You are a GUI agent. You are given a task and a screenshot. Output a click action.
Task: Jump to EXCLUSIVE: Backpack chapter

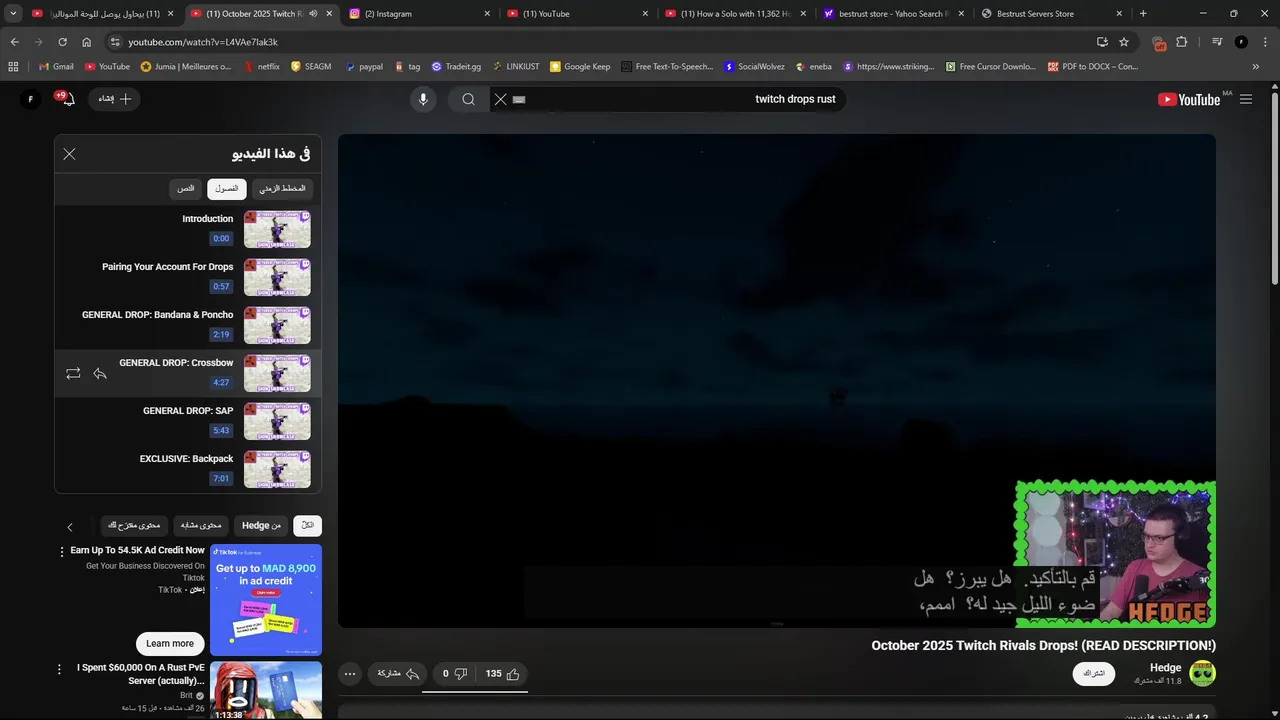point(188,469)
